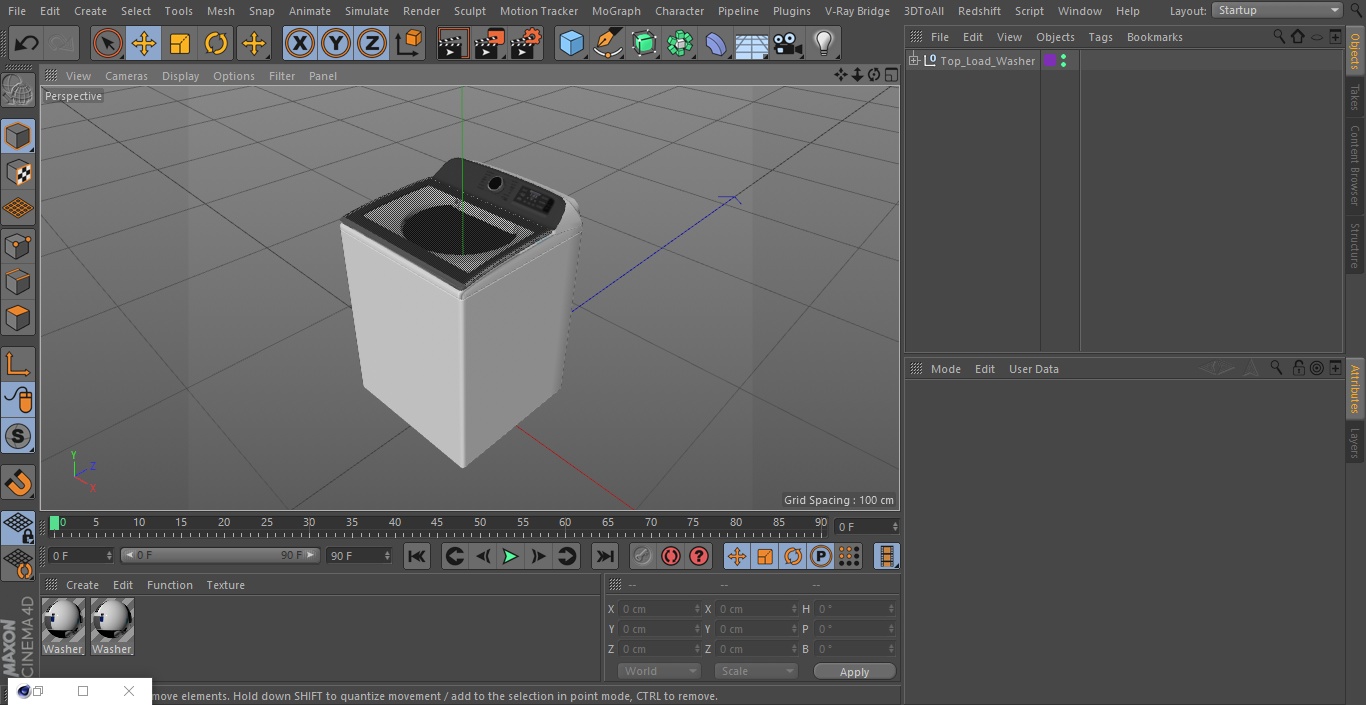Open Edit Render Settings icon
This screenshot has width=1366, height=705.
pos(526,43)
